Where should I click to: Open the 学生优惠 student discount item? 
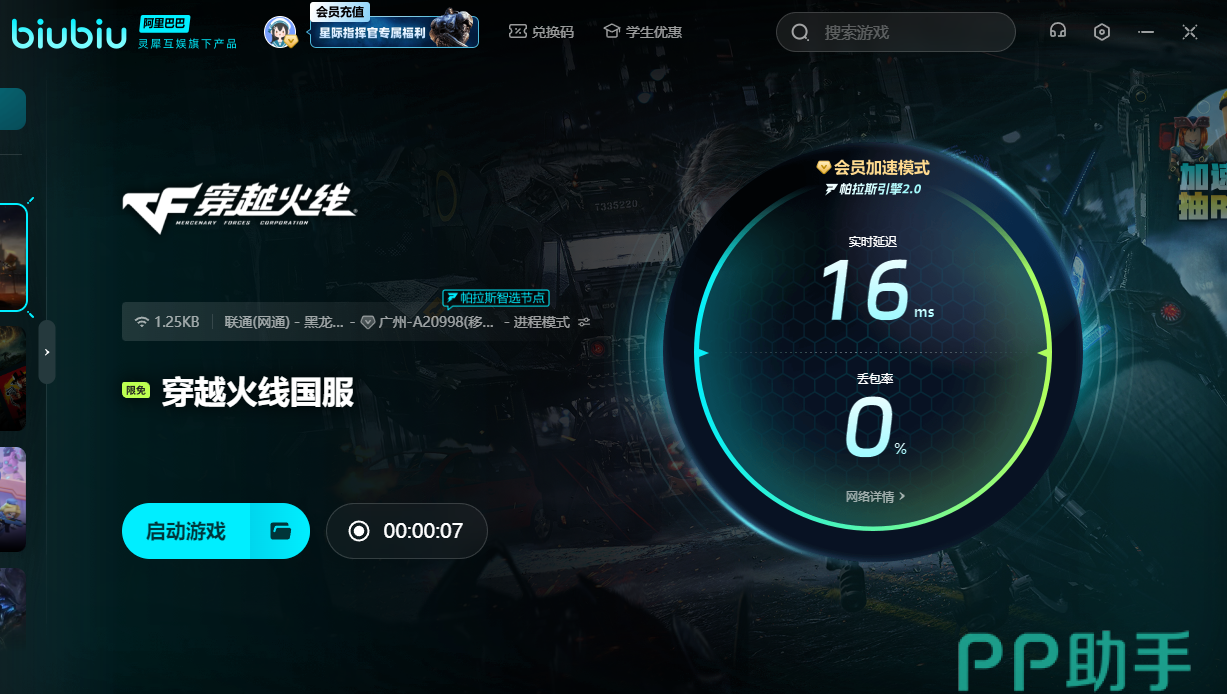pos(643,32)
